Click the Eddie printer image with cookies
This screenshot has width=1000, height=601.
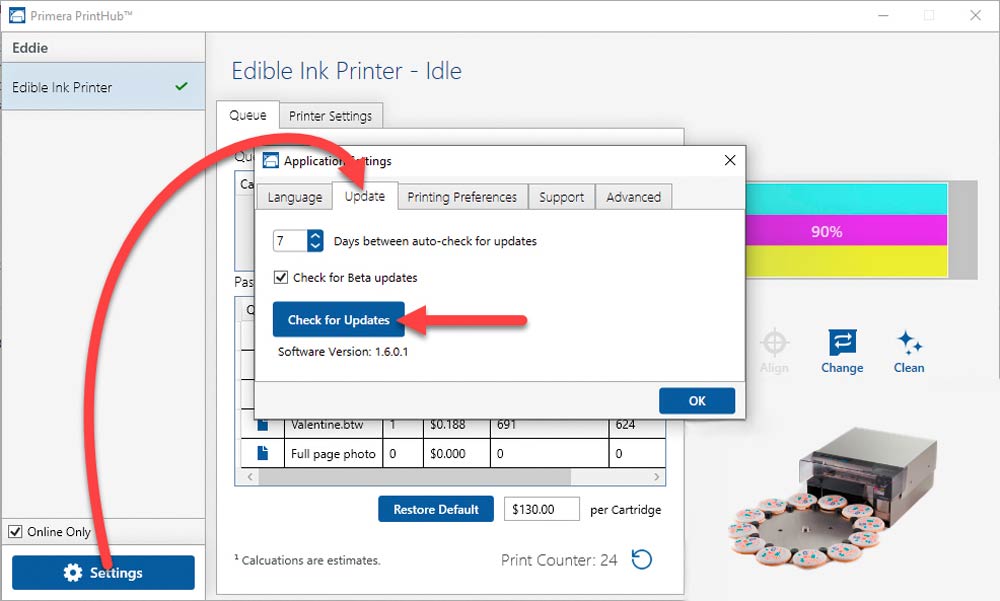(x=835, y=500)
